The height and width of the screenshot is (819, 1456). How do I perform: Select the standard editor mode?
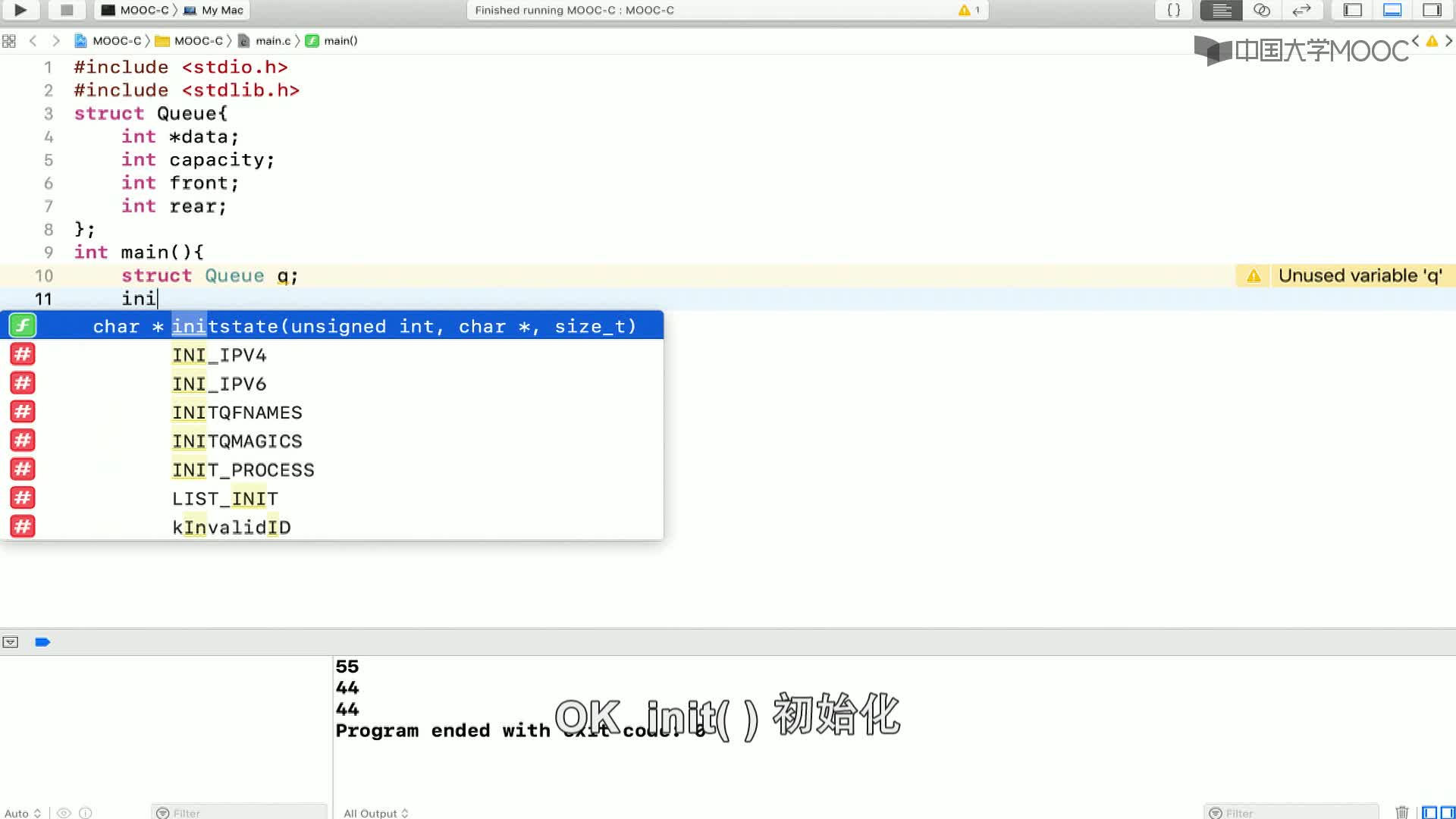coord(1221,10)
